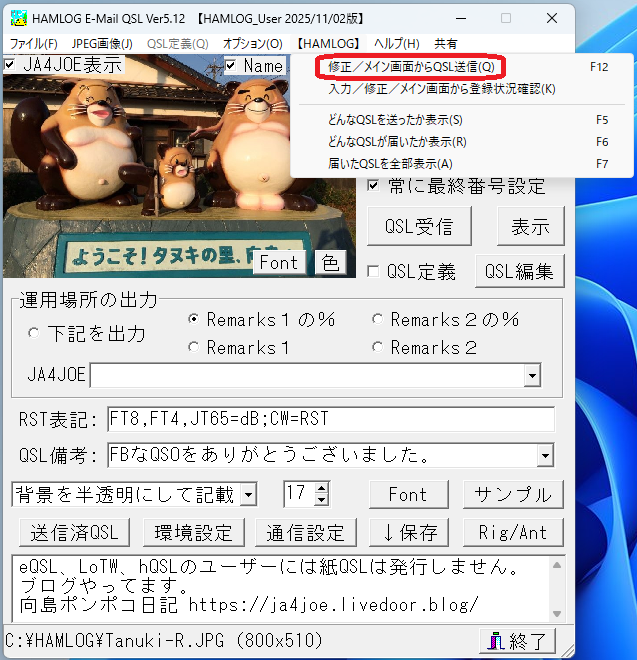The image size is (637, 660).
Task: Open 環境設定 settings button
Action: (x=194, y=532)
